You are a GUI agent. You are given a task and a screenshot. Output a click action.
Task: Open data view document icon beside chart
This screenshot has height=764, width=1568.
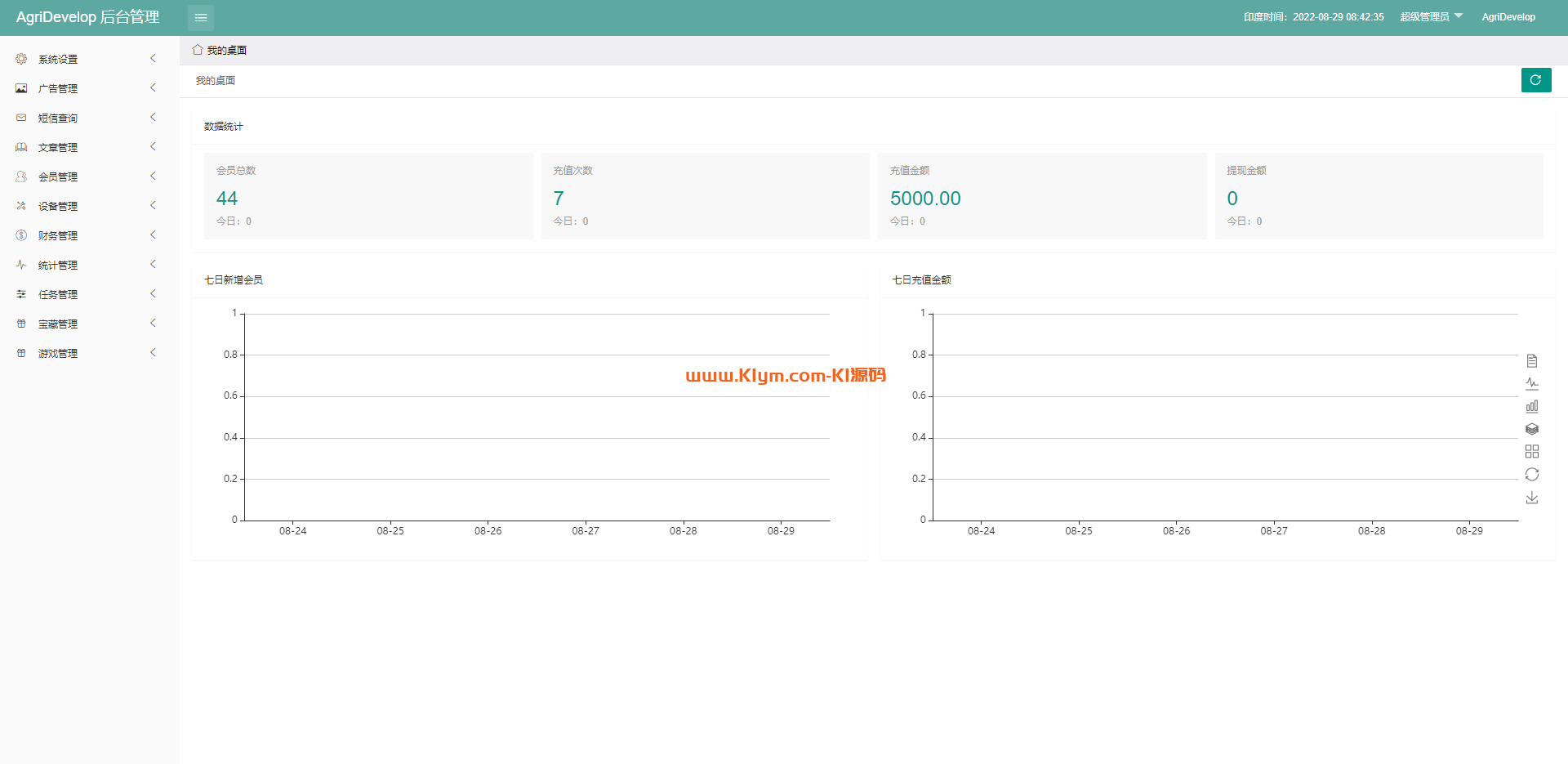tap(1532, 360)
